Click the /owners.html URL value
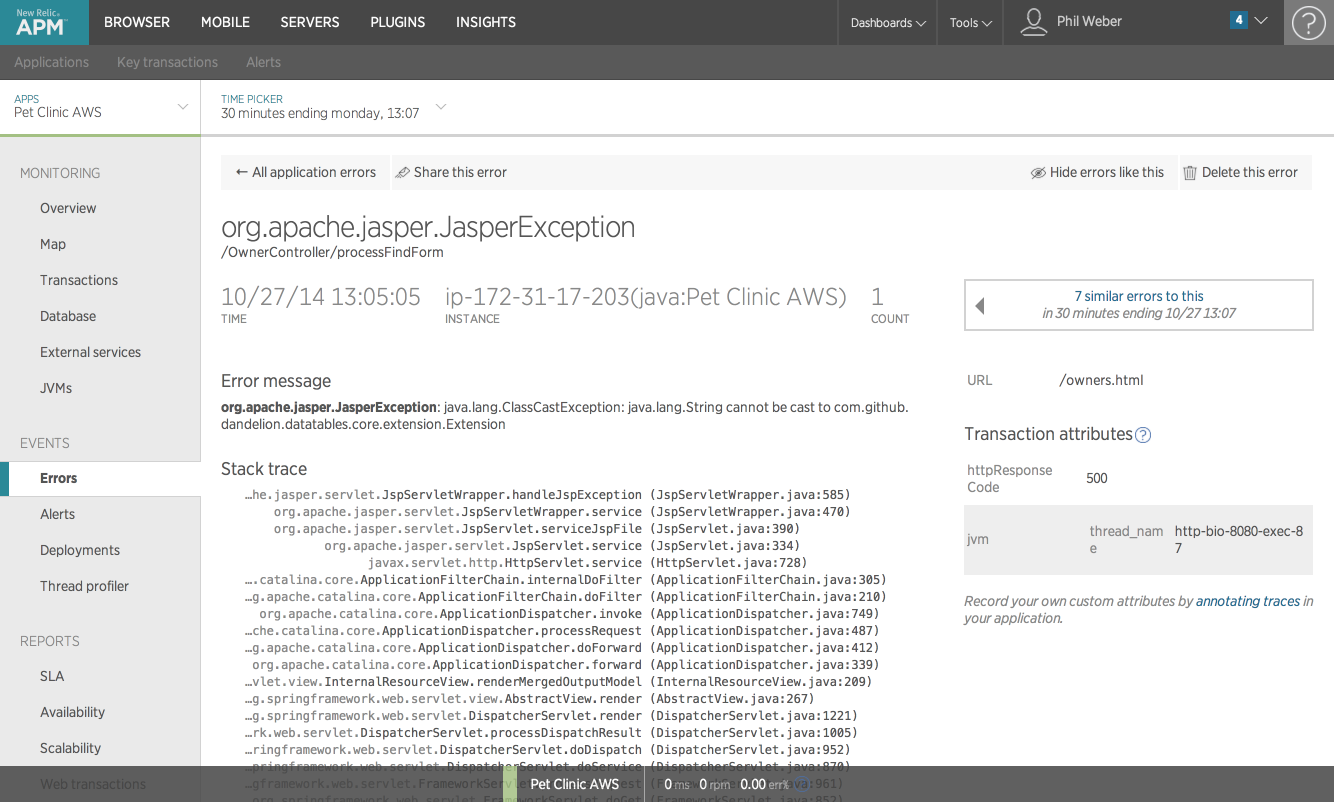This screenshot has height=802, width=1334. (x=1101, y=380)
